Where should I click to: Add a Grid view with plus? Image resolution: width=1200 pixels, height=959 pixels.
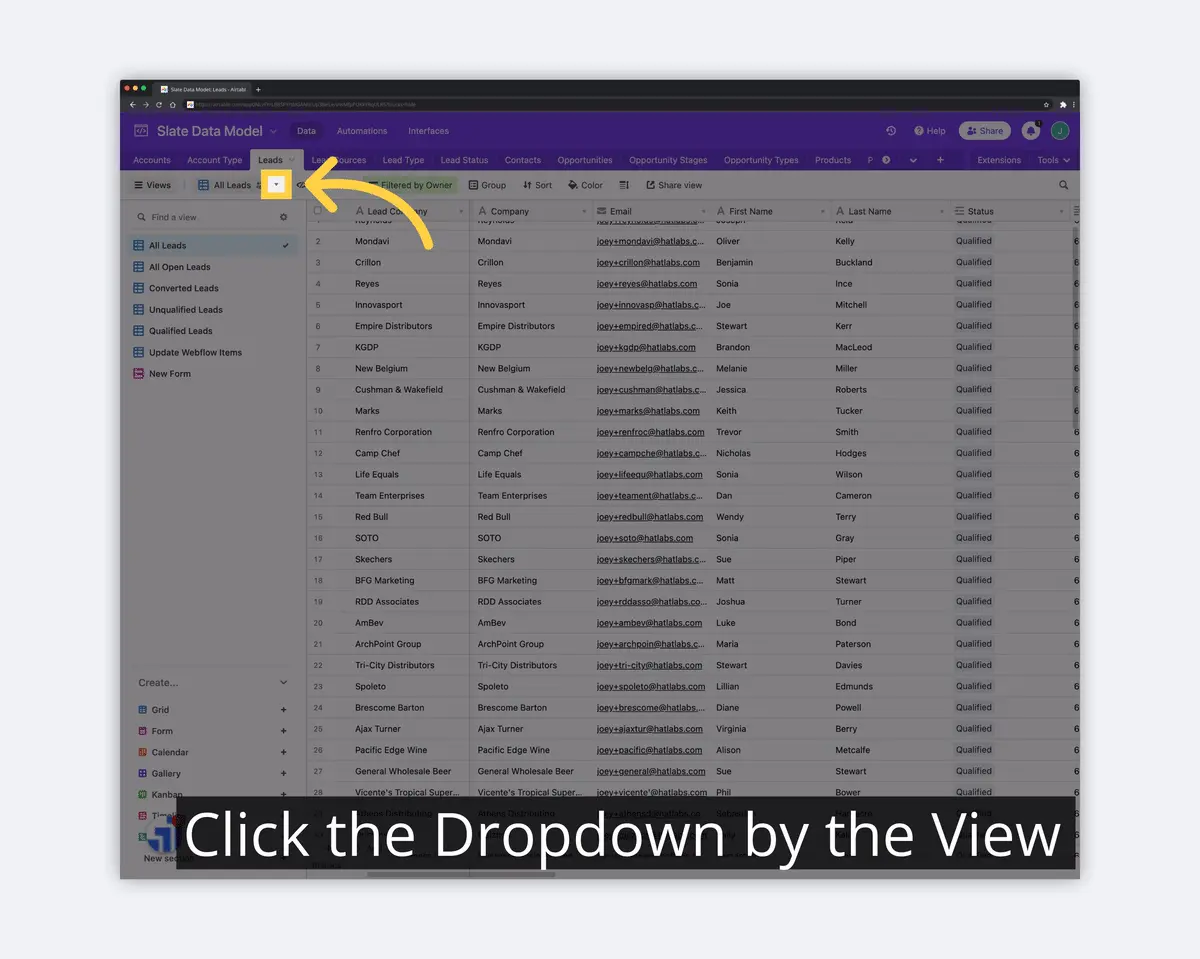click(284, 710)
